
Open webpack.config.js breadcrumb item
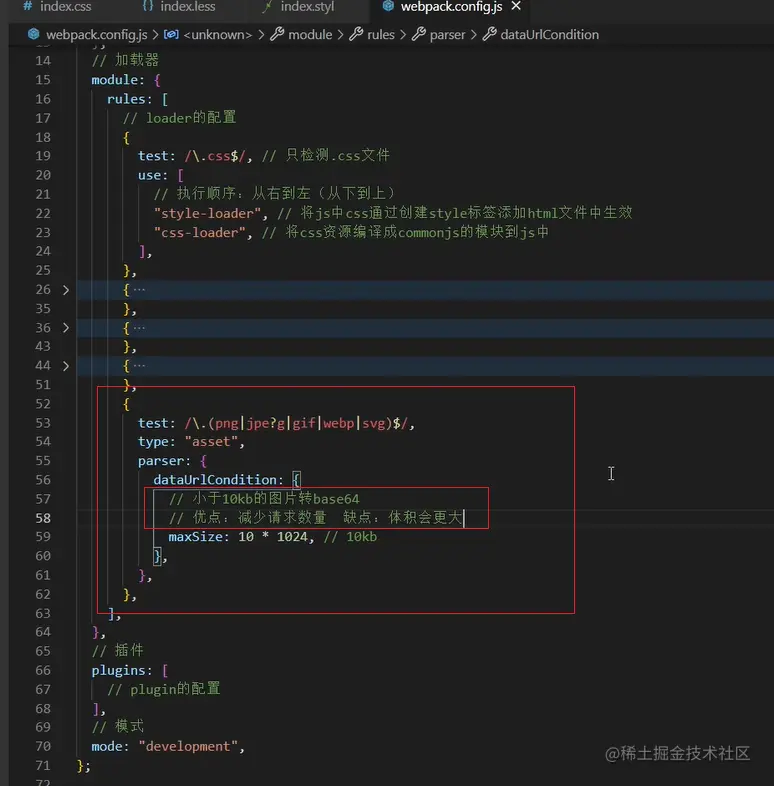(x=96, y=35)
